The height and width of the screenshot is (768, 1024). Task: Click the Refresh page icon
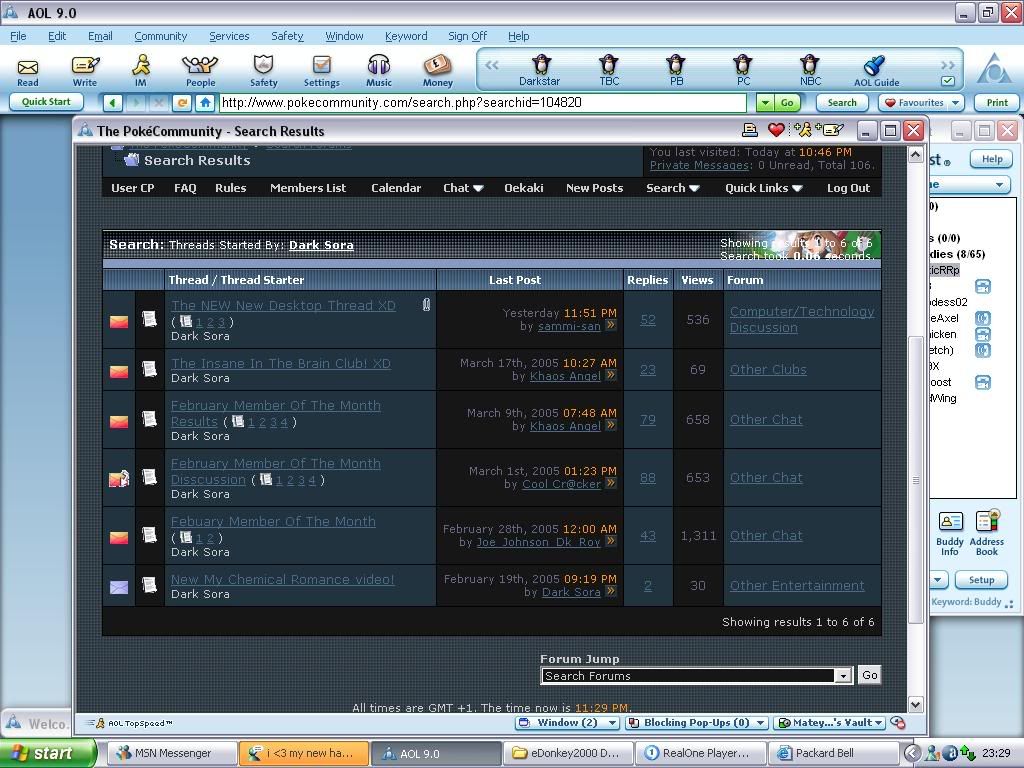point(182,103)
